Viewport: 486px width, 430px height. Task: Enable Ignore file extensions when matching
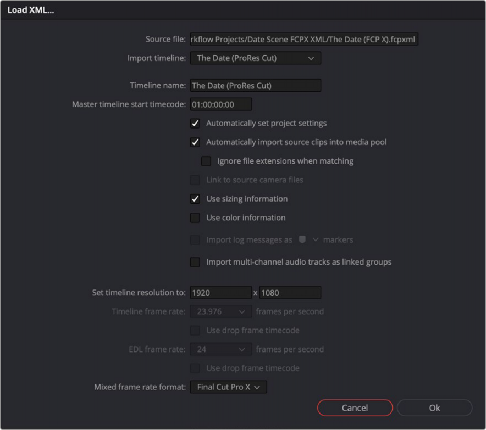tap(206, 161)
